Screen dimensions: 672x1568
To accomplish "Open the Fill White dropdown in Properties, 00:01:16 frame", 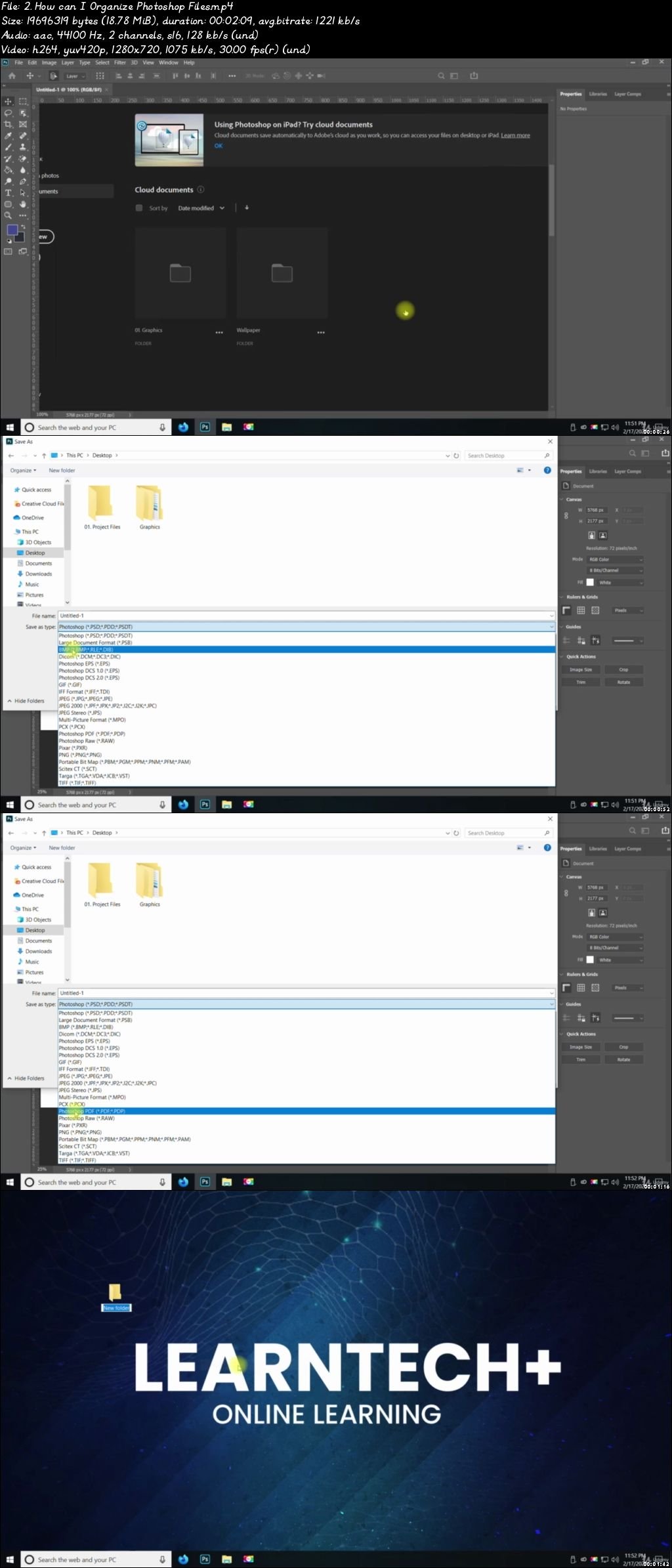I will point(620,960).
